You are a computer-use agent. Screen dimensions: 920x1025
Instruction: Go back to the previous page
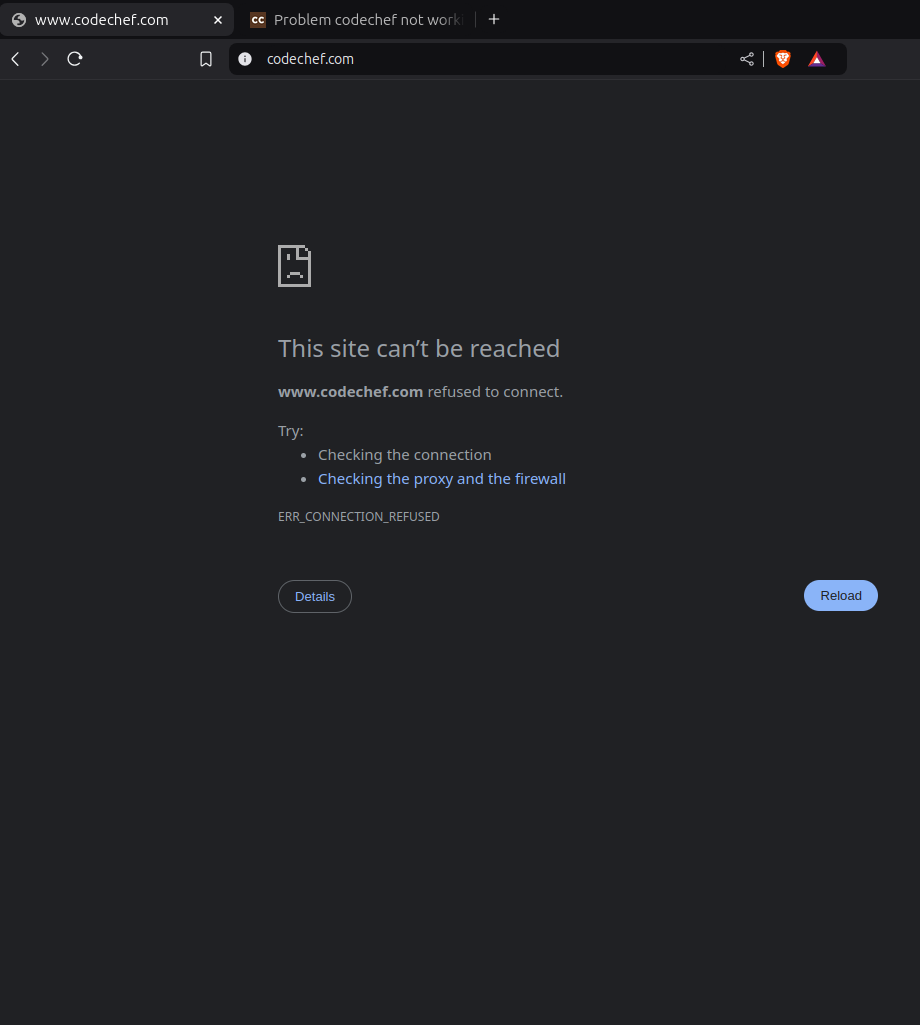(x=16, y=59)
